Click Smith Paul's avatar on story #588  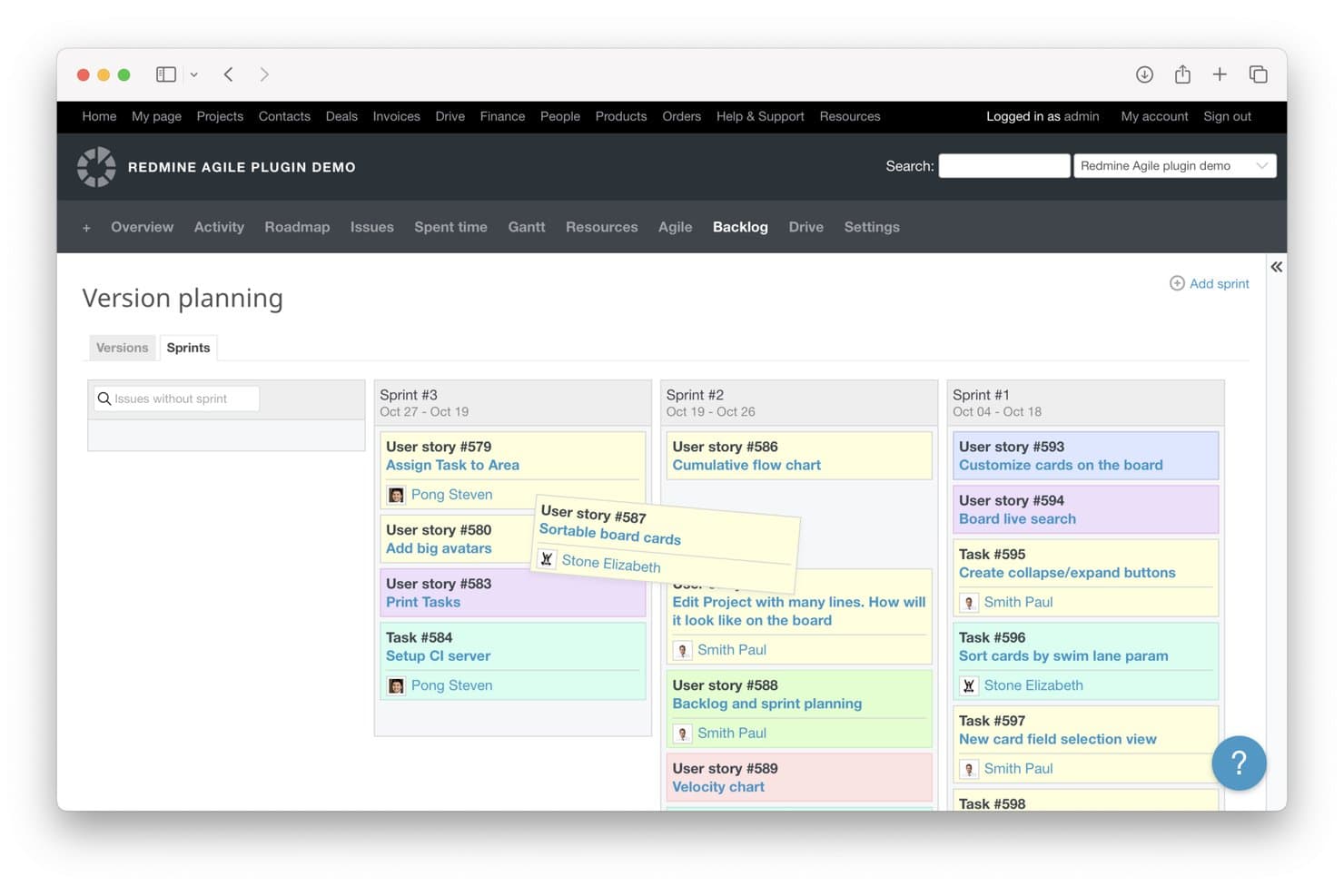pos(683,734)
